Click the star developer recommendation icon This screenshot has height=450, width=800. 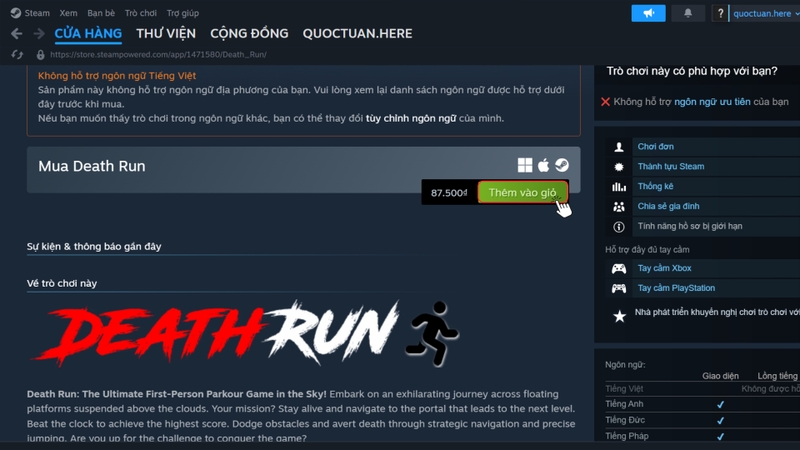pyautogui.click(x=619, y=316)
